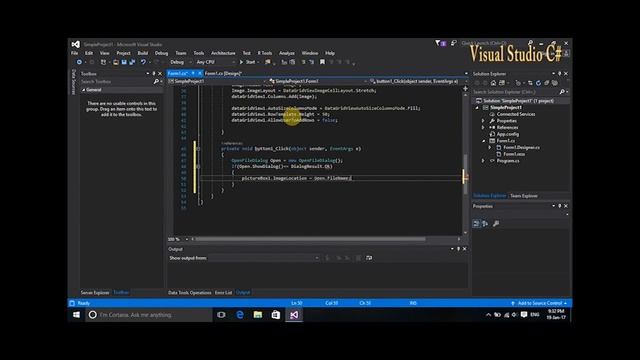Open the Any CPU platform dropdown
Image resolution: width=640 pixels, height=360 pixels.
(x=215, y=62)
